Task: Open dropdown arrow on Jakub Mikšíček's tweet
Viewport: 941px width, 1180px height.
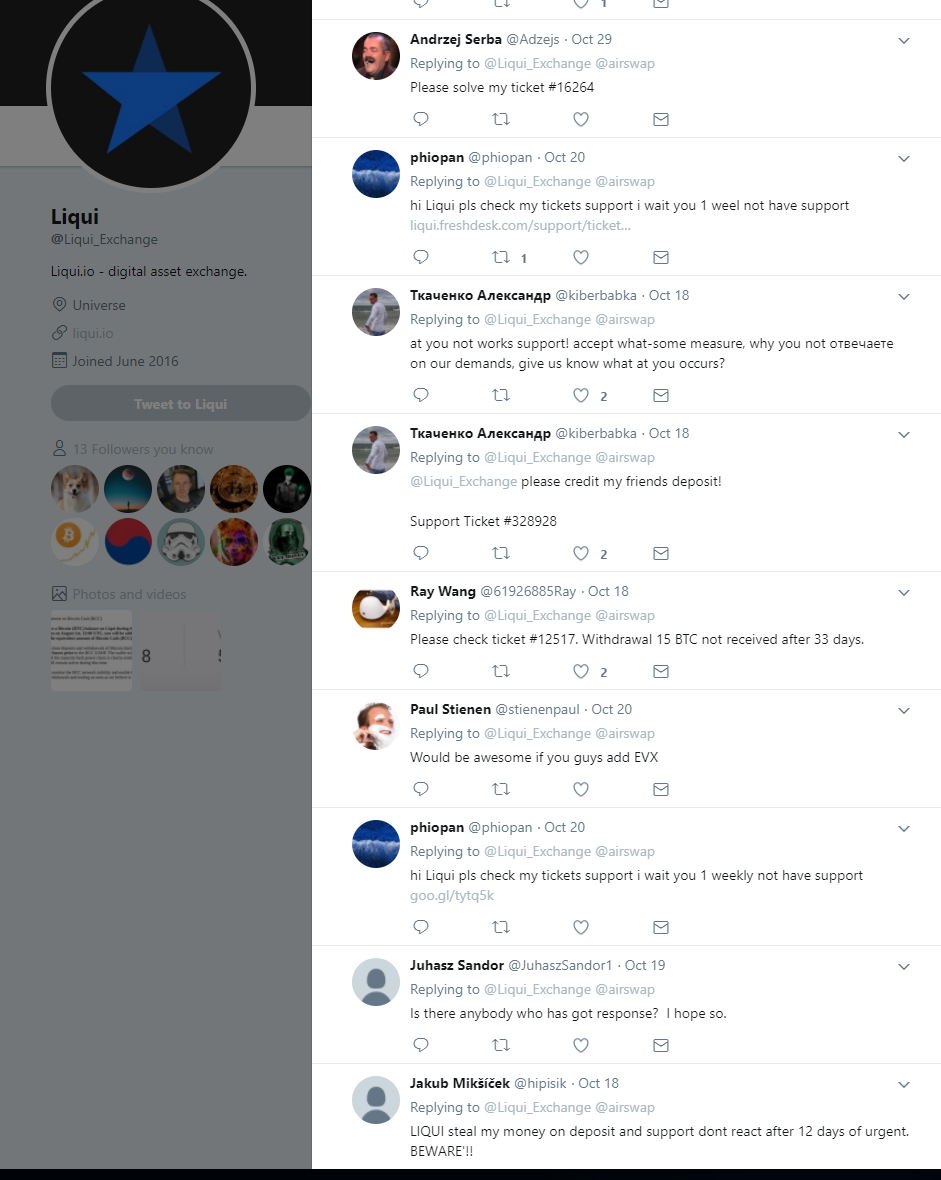Action: pos(904,1085)
